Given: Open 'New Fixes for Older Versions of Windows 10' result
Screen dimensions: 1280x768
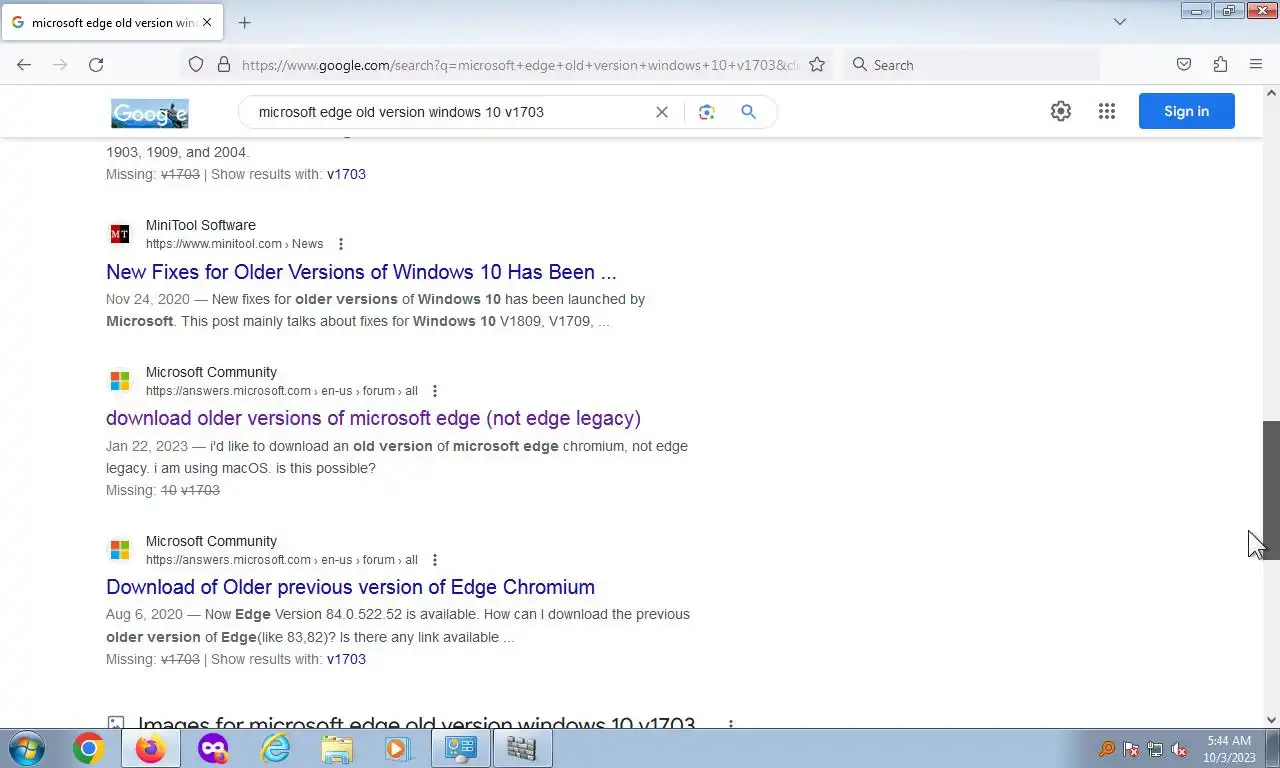Looking at the screenshot, I should coord(361,272).
